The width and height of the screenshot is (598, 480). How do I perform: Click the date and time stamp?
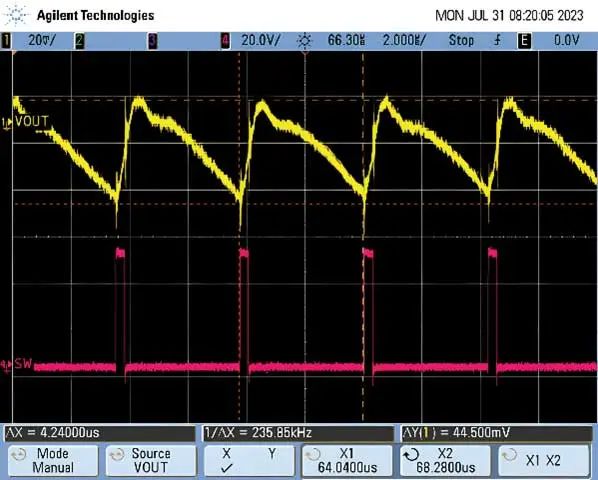(x=509, y=16)
